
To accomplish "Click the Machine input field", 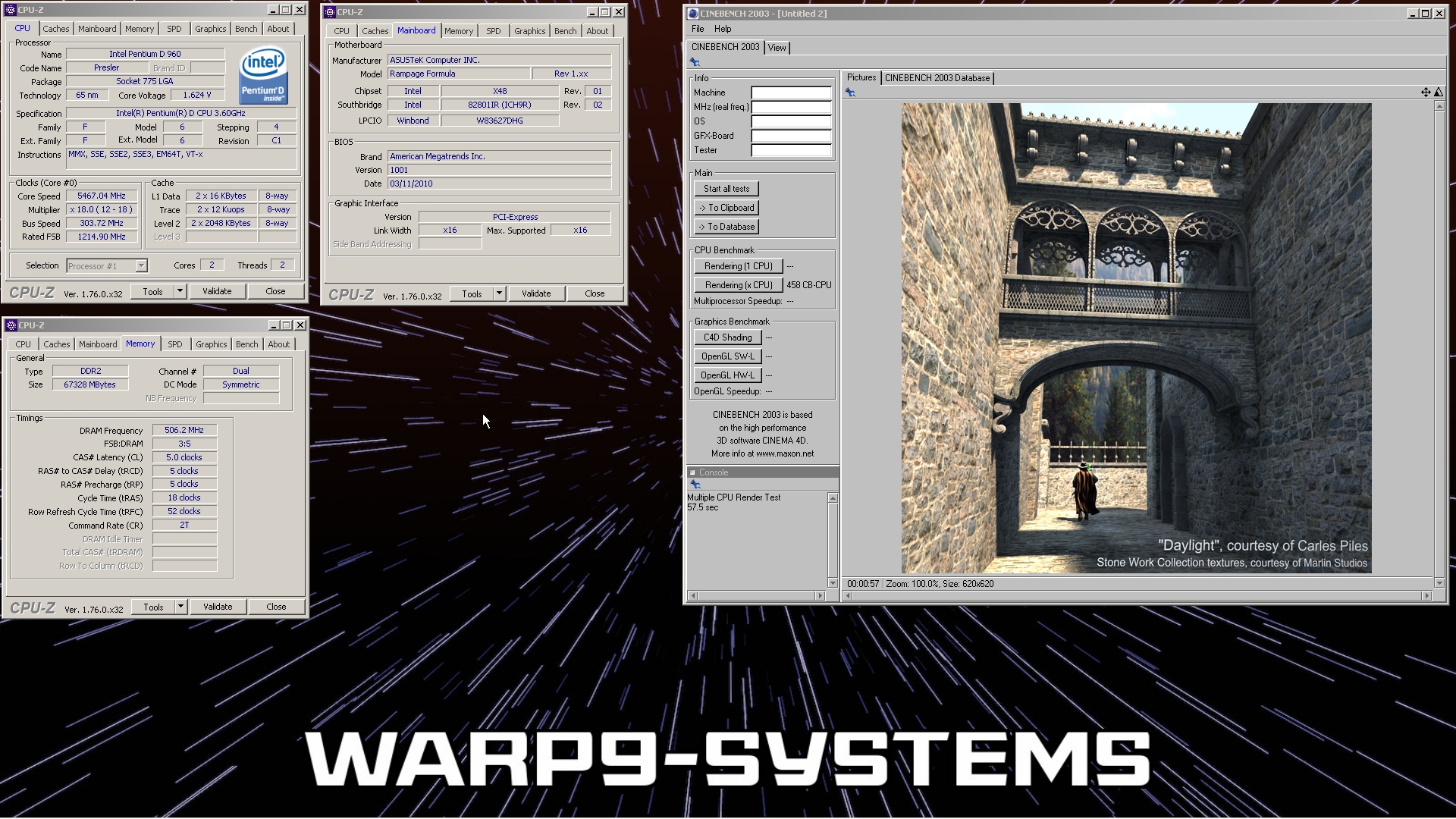I will (791, 93).
